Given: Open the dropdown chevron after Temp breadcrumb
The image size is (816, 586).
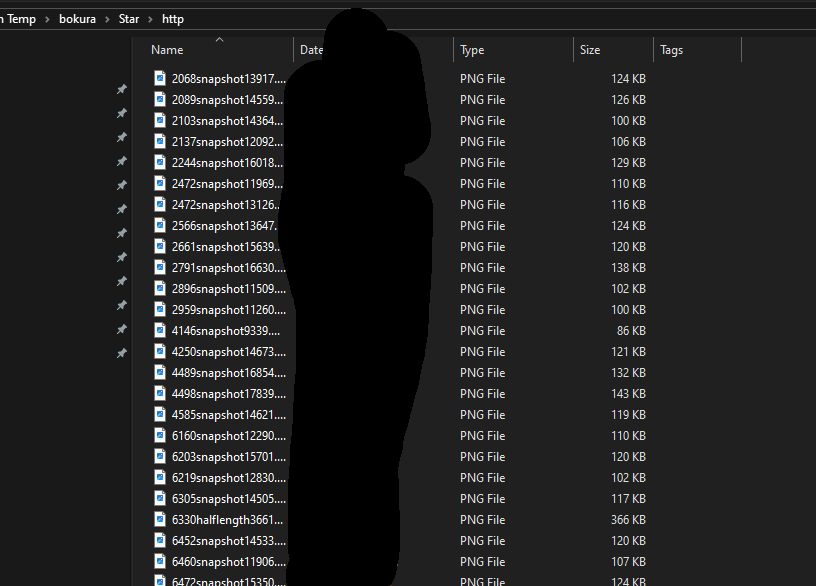Looking at the screenshot, I should pyautogui.click(x=47, y=19).
